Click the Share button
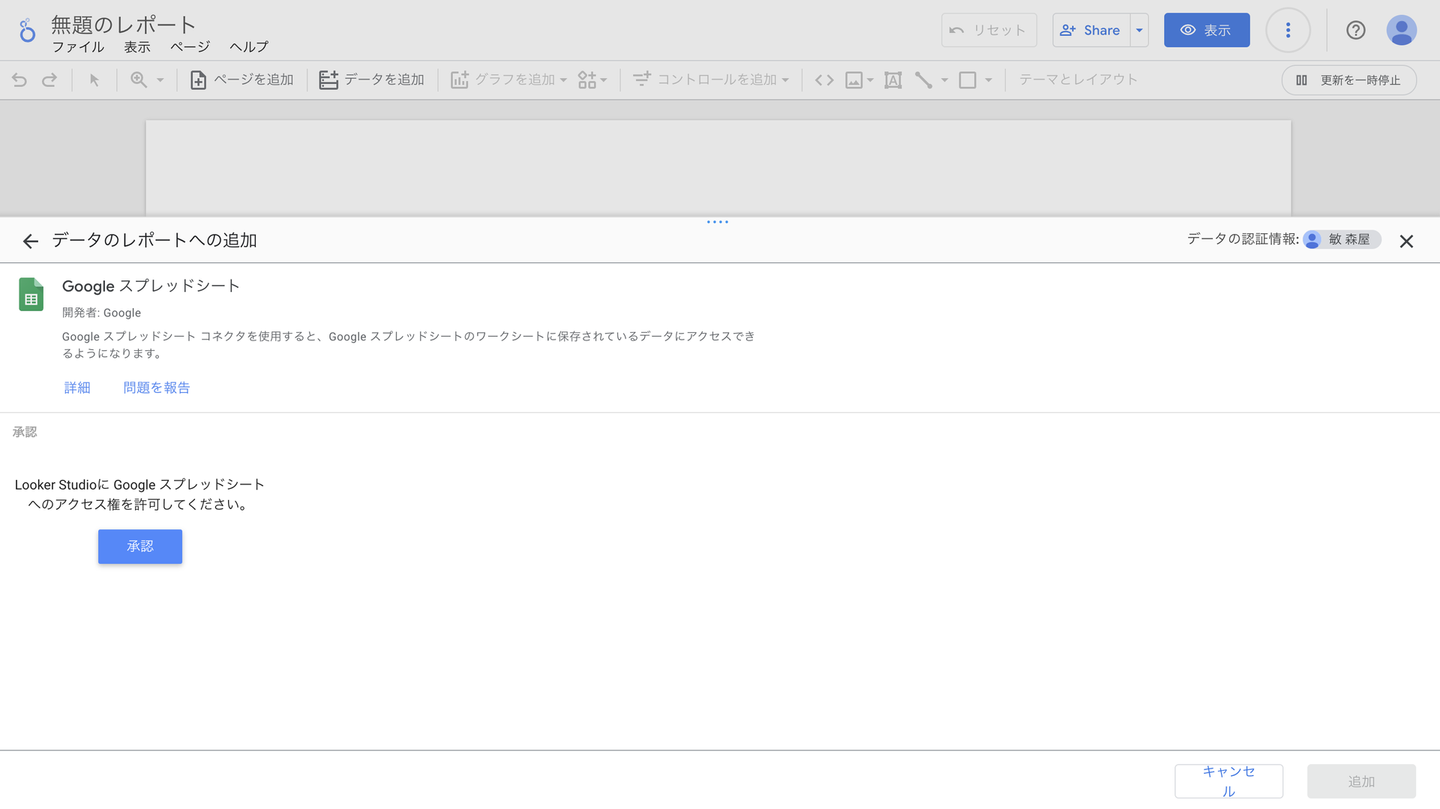This screenshot has width=1440, height=809. tap(1091, 30)
